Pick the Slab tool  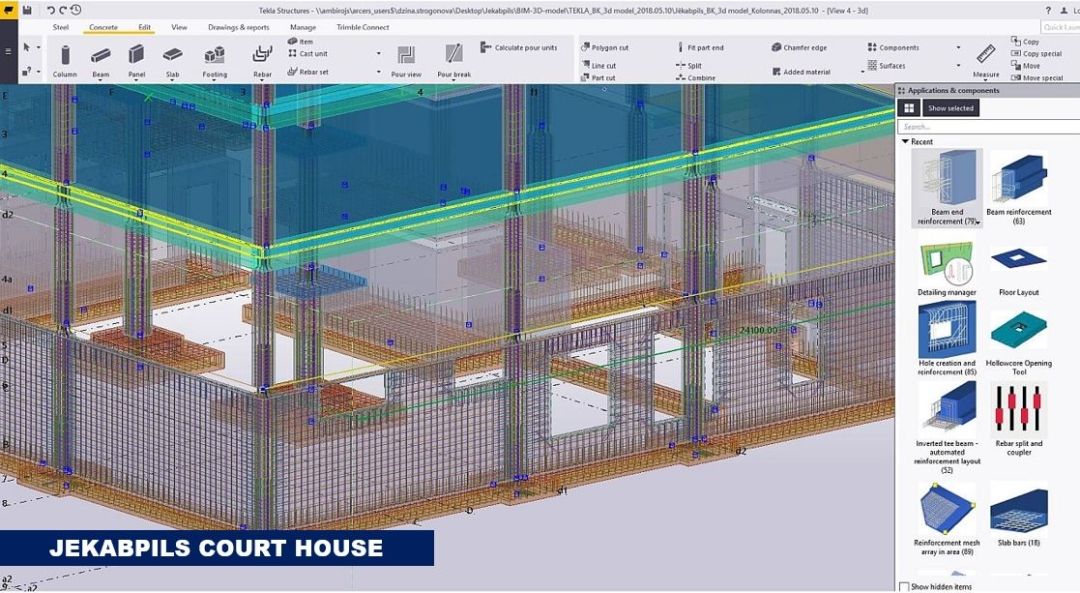tap(173, 58)
